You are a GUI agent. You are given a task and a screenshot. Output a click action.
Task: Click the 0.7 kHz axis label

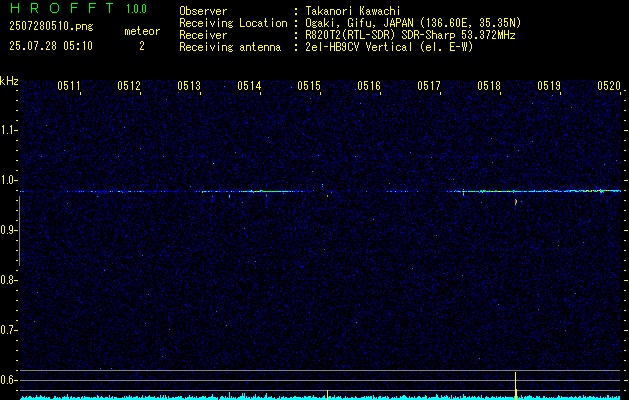tap(8, 330)
